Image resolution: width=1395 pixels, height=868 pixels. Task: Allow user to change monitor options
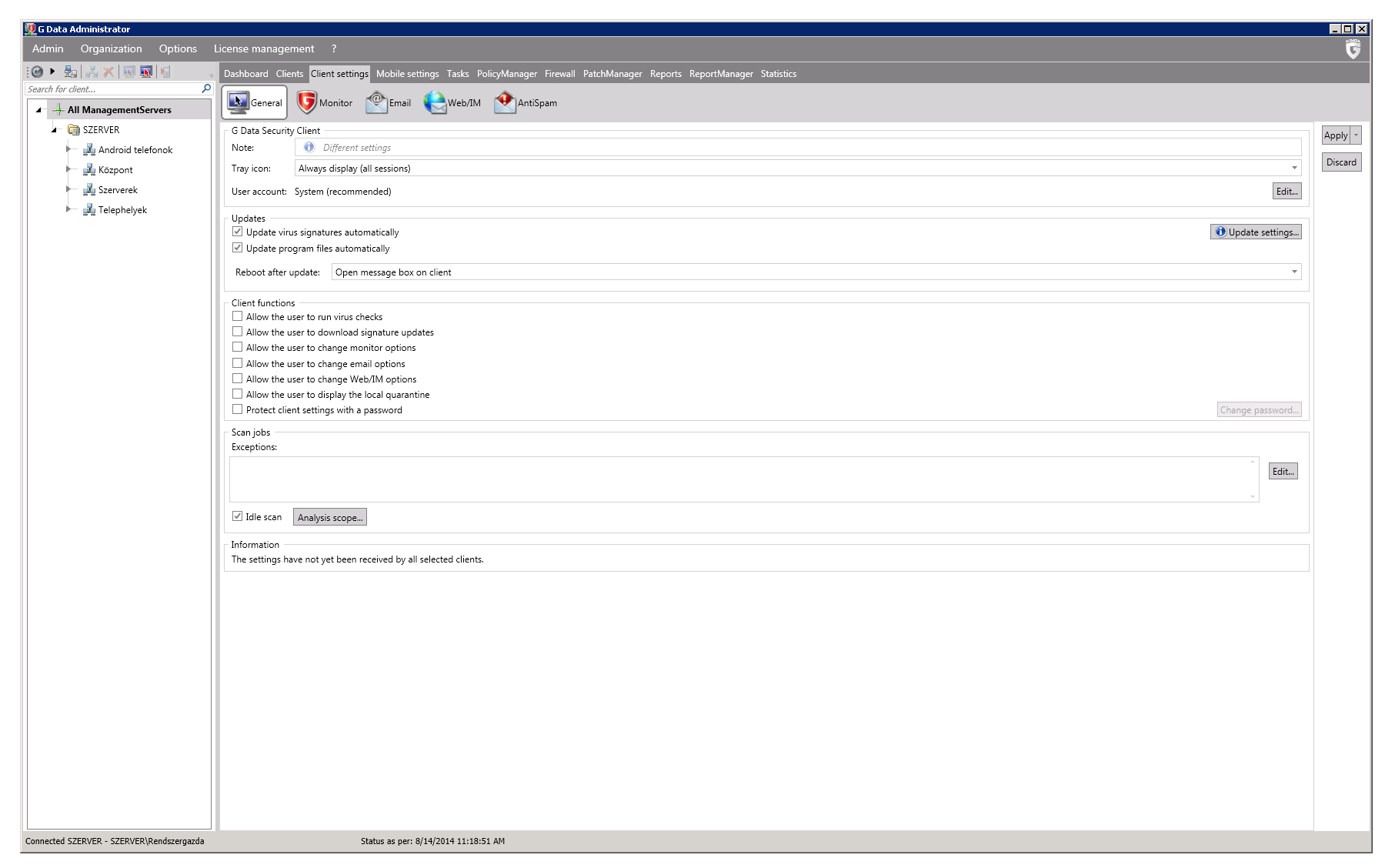[x=237, y=347]
